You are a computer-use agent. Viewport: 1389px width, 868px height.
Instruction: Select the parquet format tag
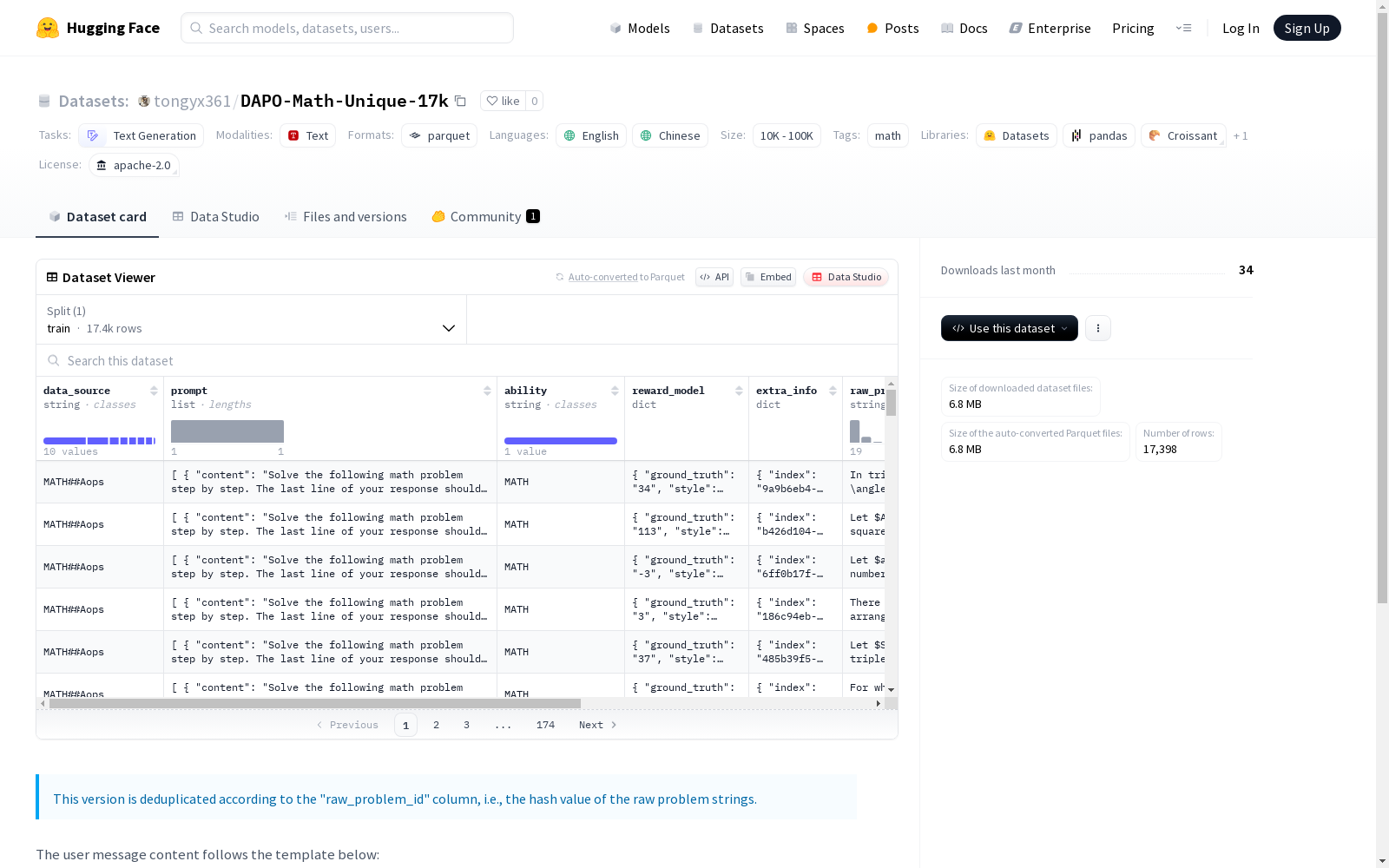click(439, 135)
